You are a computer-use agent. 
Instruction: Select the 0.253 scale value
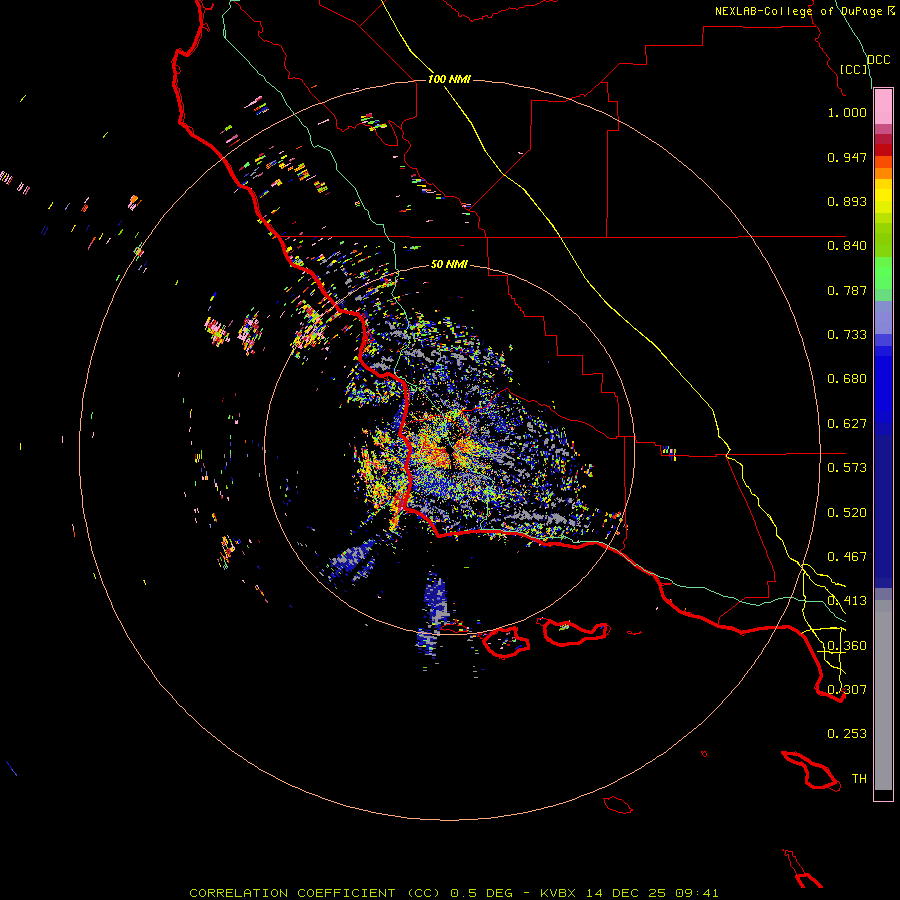(847, 734)
